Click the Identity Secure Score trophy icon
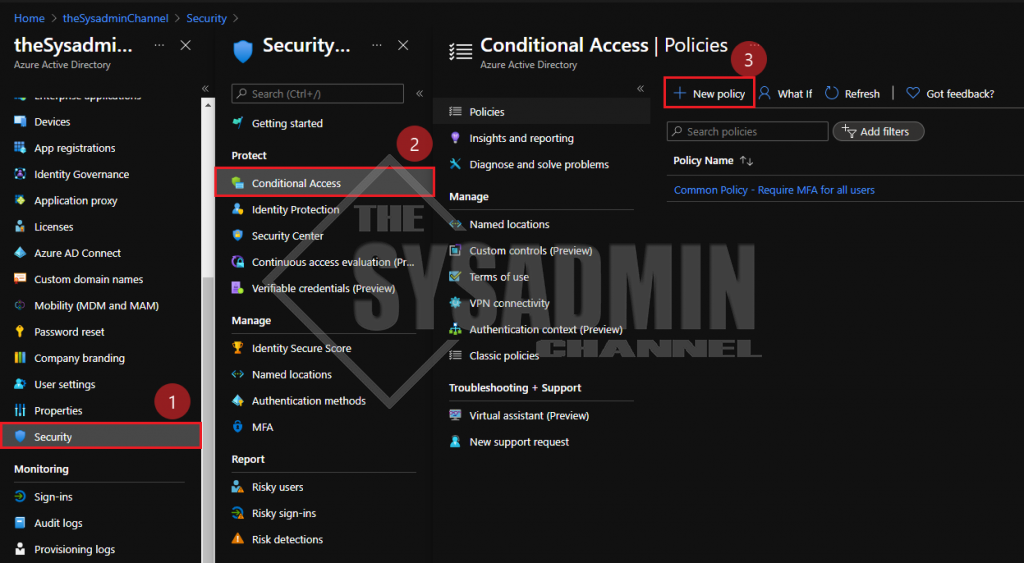Viewport: 1024px width, 563px height. pyautogui.click(x=238, y=348)
